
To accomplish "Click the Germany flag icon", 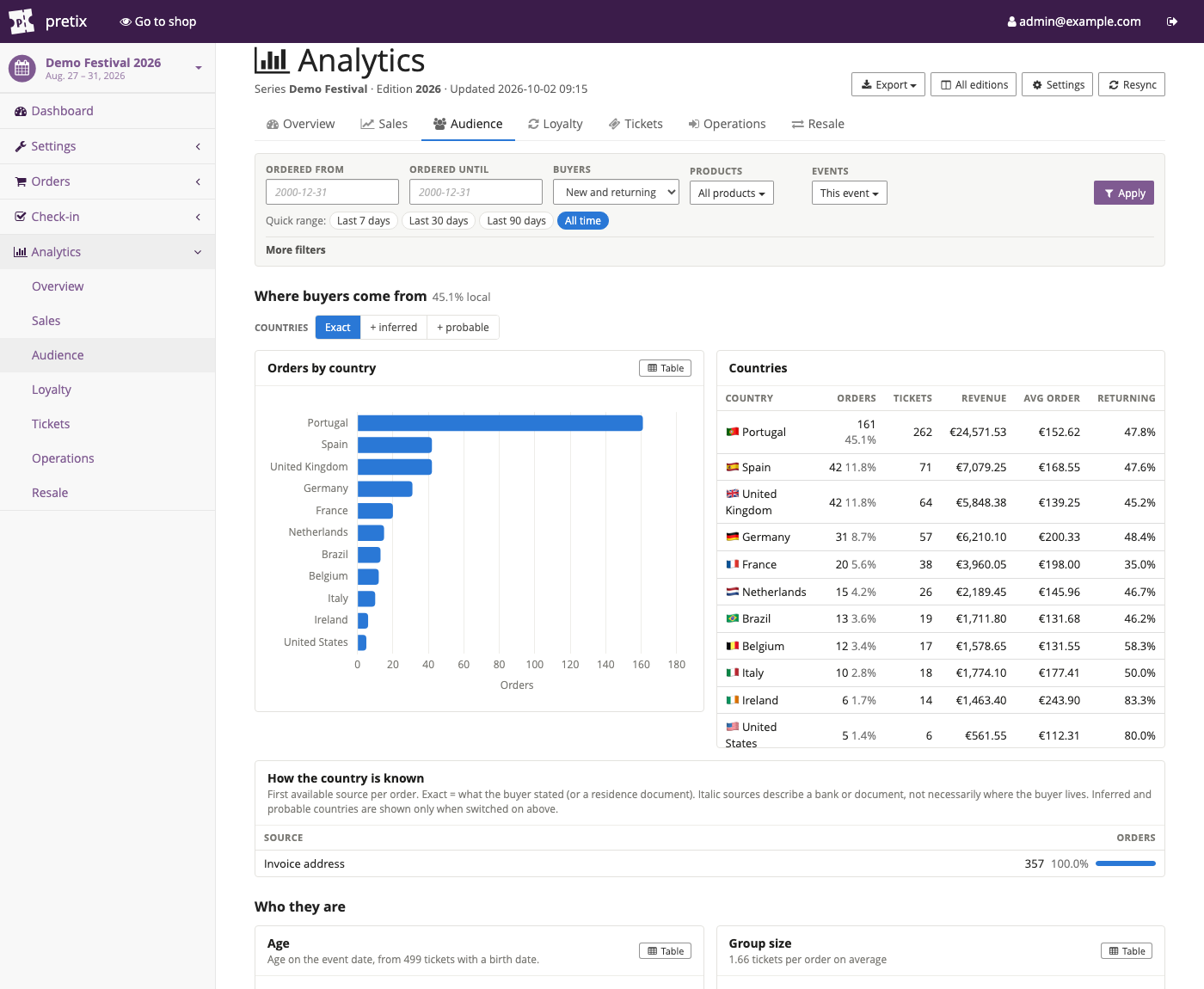I will pos(733,537).
